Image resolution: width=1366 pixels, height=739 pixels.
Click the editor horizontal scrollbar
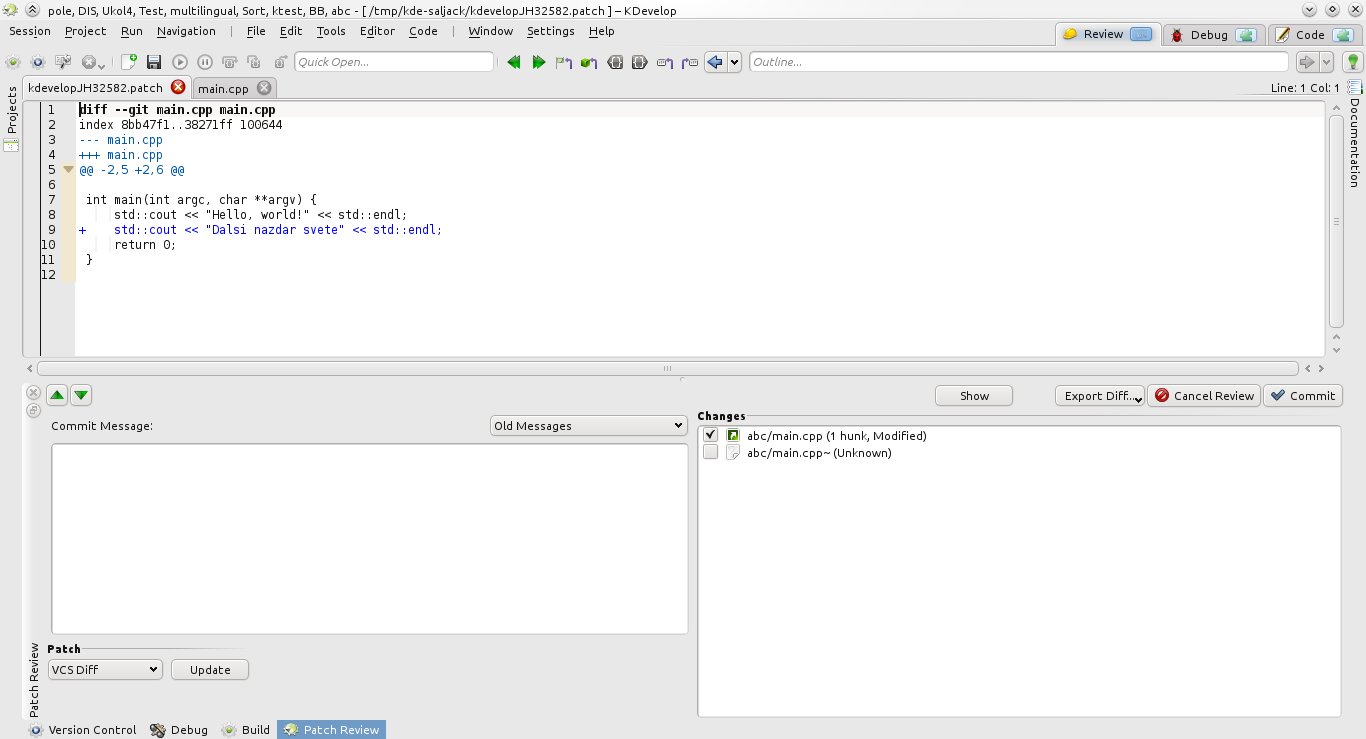click(667, 368)
